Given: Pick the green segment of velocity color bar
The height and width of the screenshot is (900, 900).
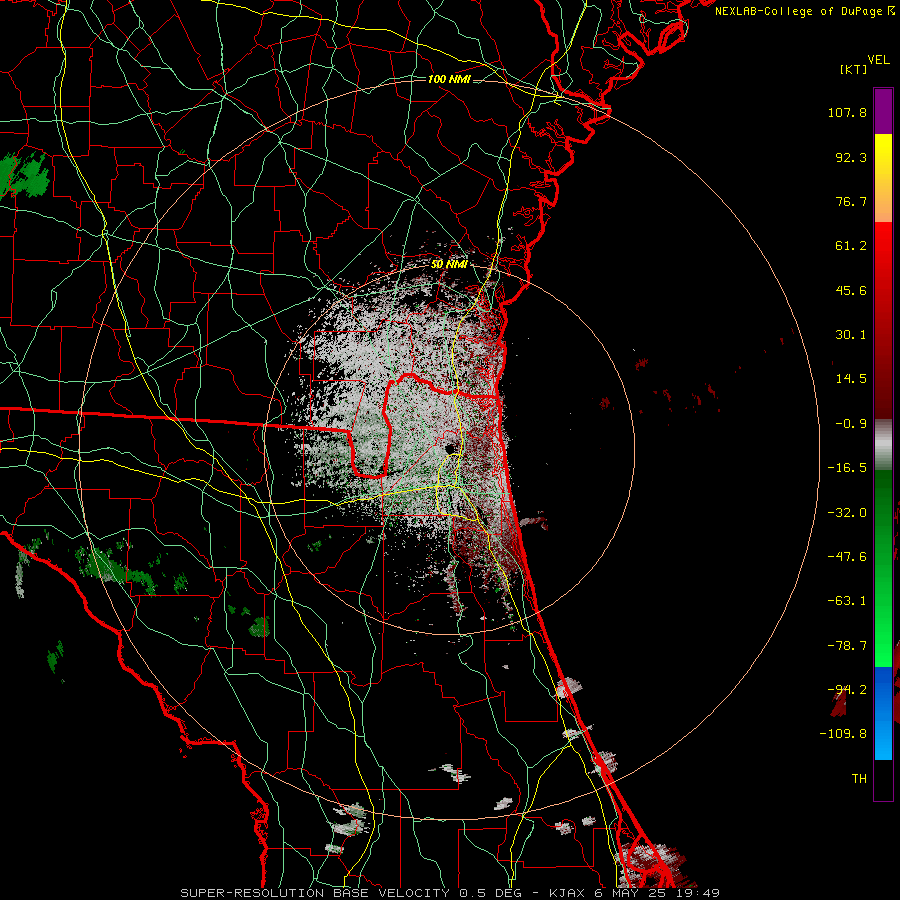Looking at the screenshot, I should [x=883, y=568].
